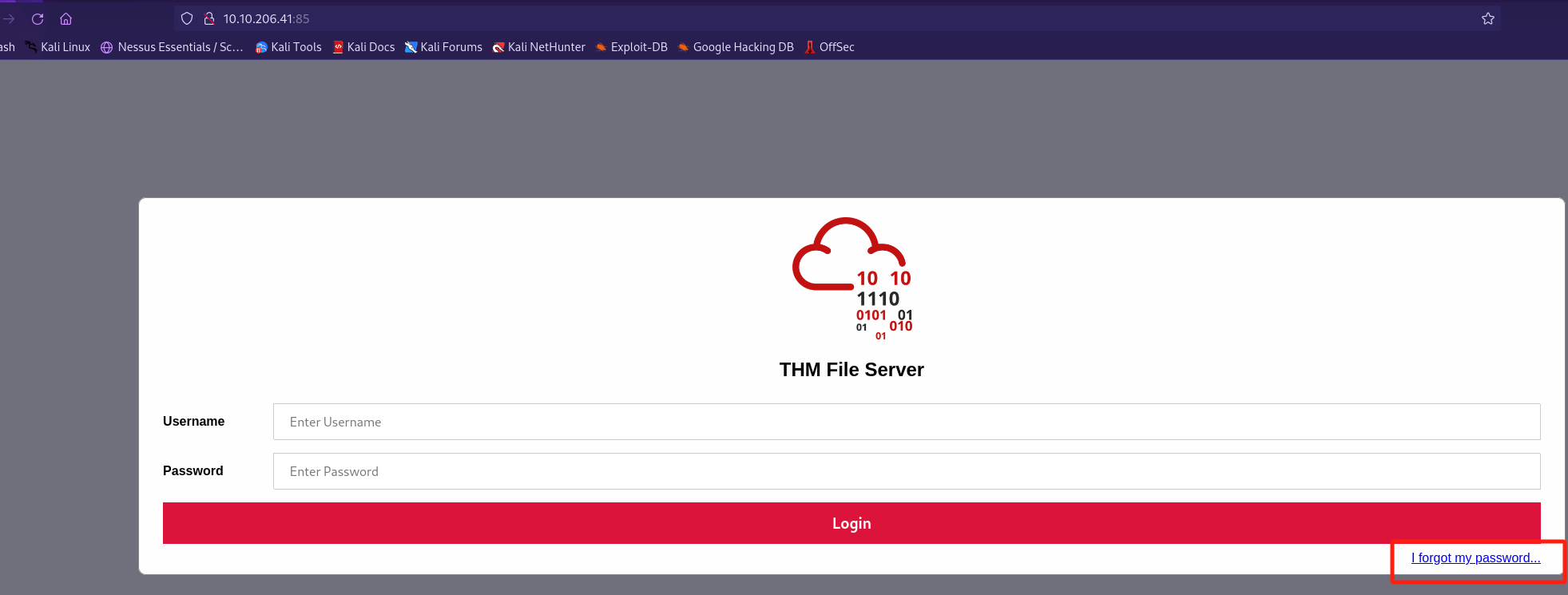Open the Google Hacking DB bookmark
Screen dimensions: 1568x595
(736, 47)
